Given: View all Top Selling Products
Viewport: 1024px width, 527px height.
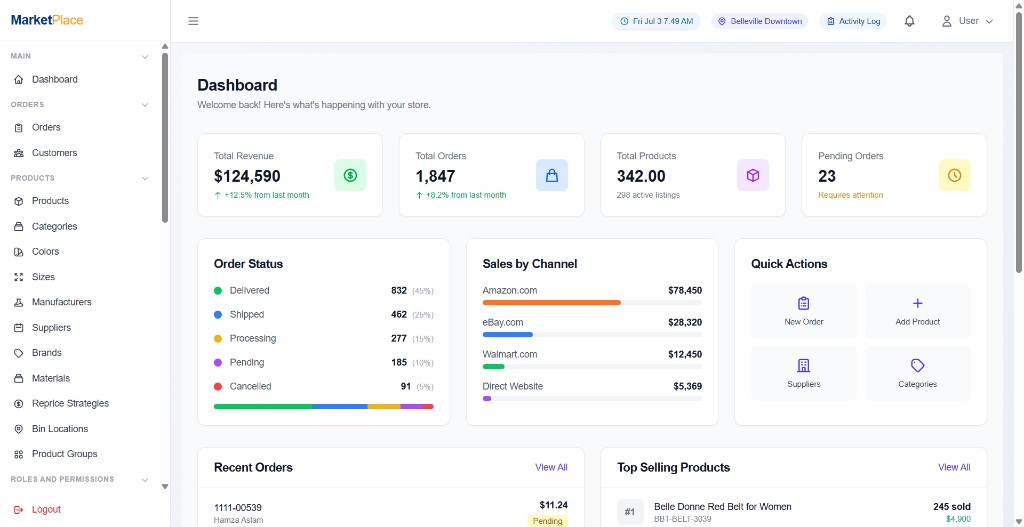Looking at the screenshot, I should tap(954, 468).
